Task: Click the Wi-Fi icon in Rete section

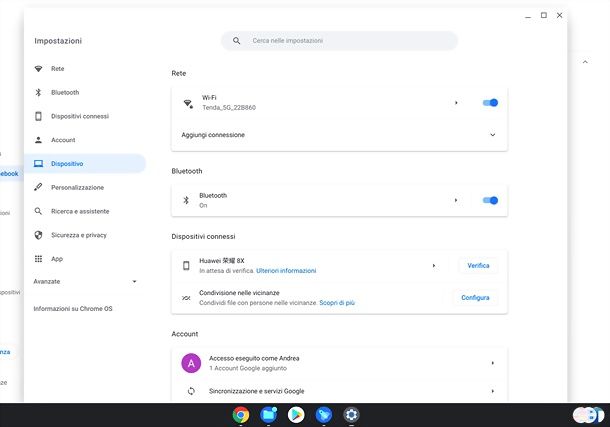Action: click(187, 103)
